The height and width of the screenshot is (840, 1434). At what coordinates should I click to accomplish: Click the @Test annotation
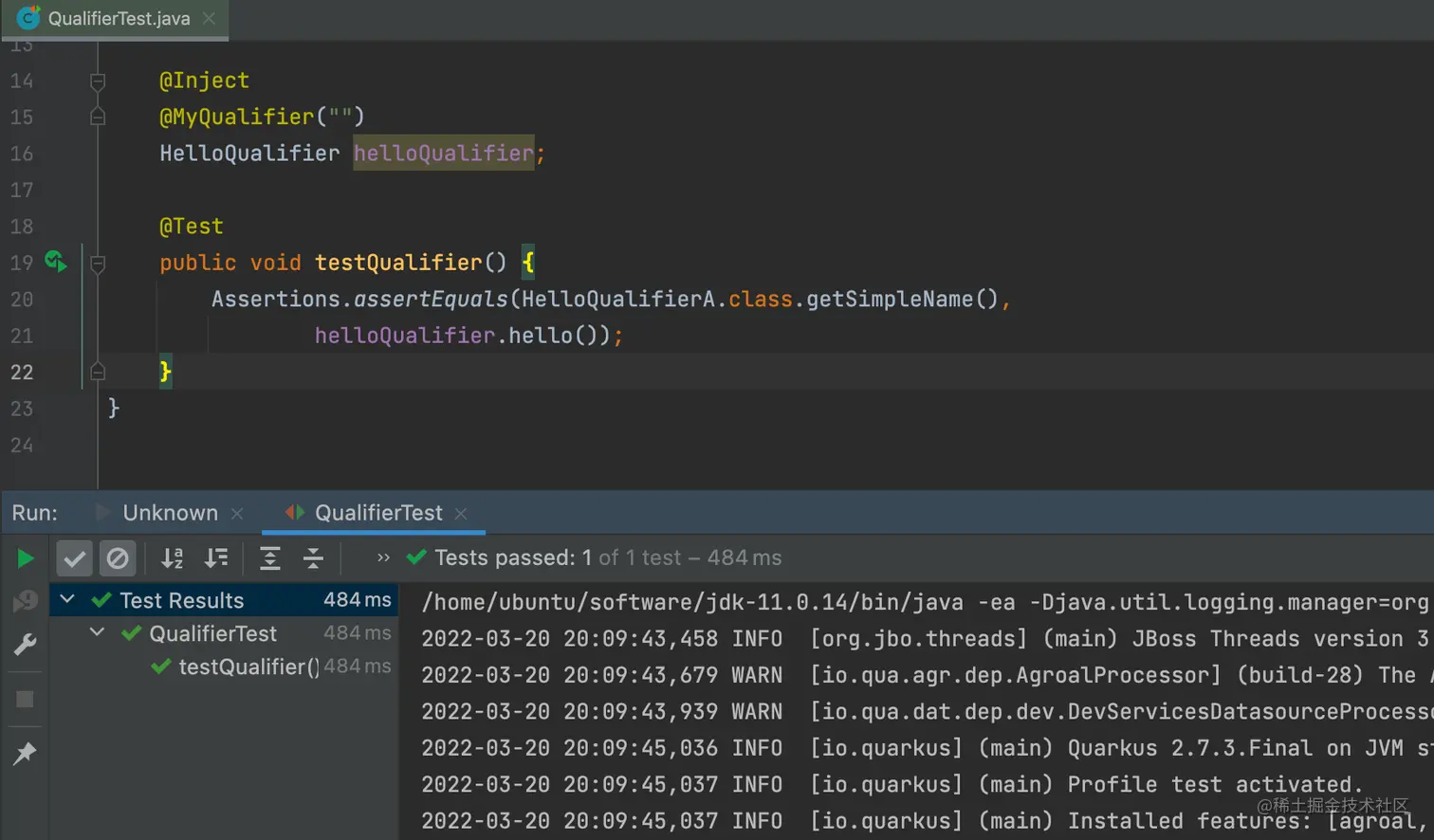(x=192, y=227)
